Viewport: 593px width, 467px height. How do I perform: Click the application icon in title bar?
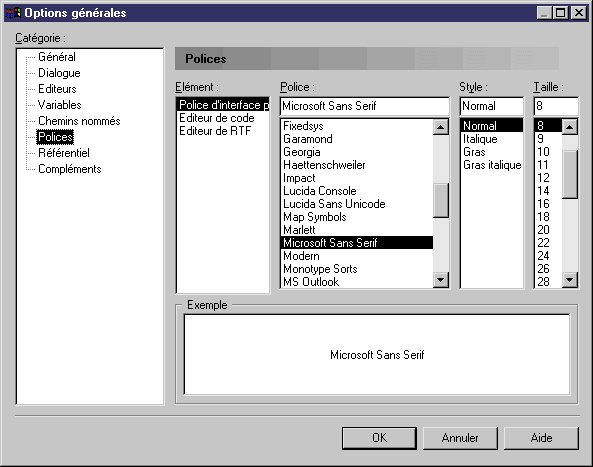click(13, 13)
